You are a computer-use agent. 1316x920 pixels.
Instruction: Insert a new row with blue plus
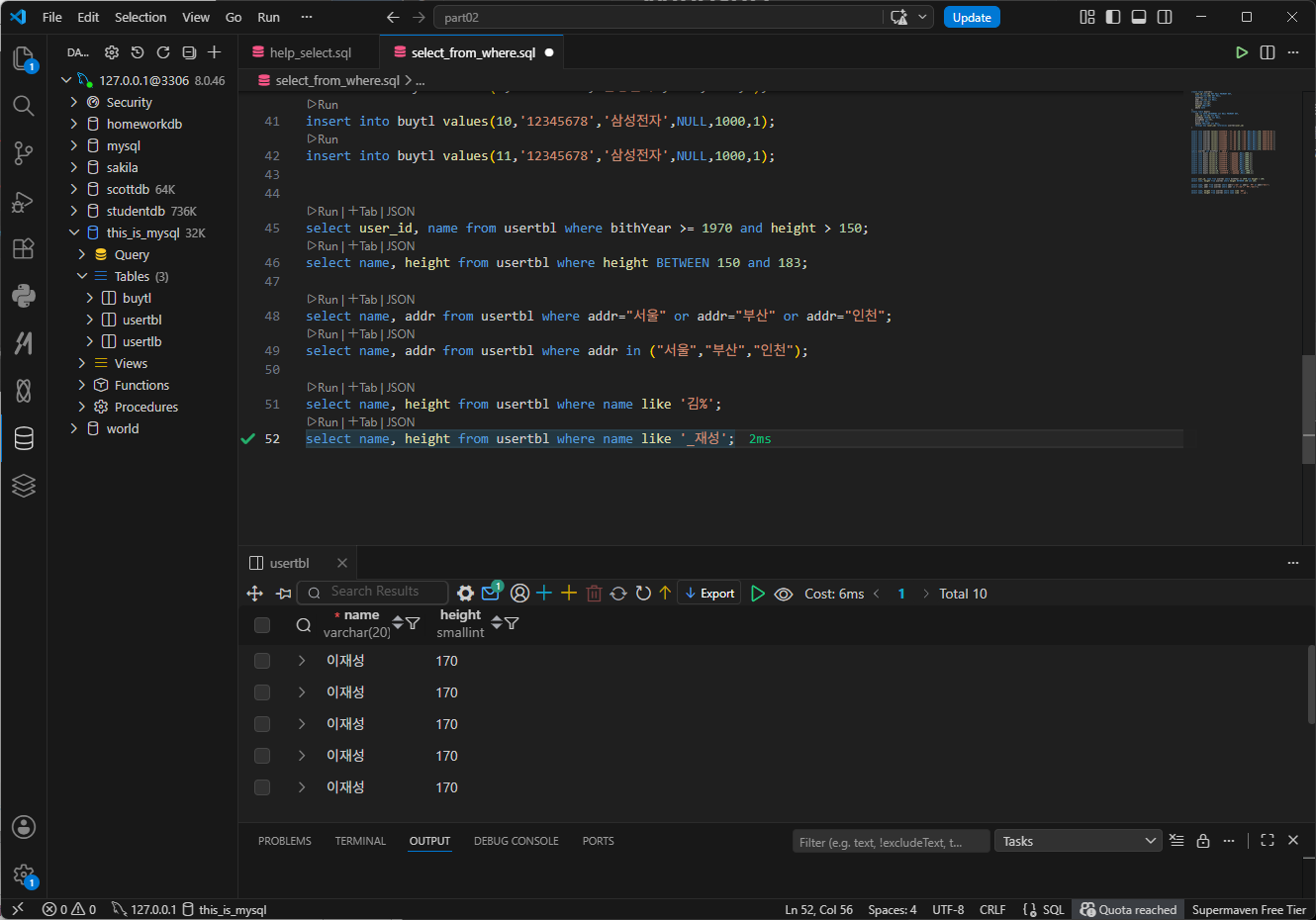(x=544, y=593)
